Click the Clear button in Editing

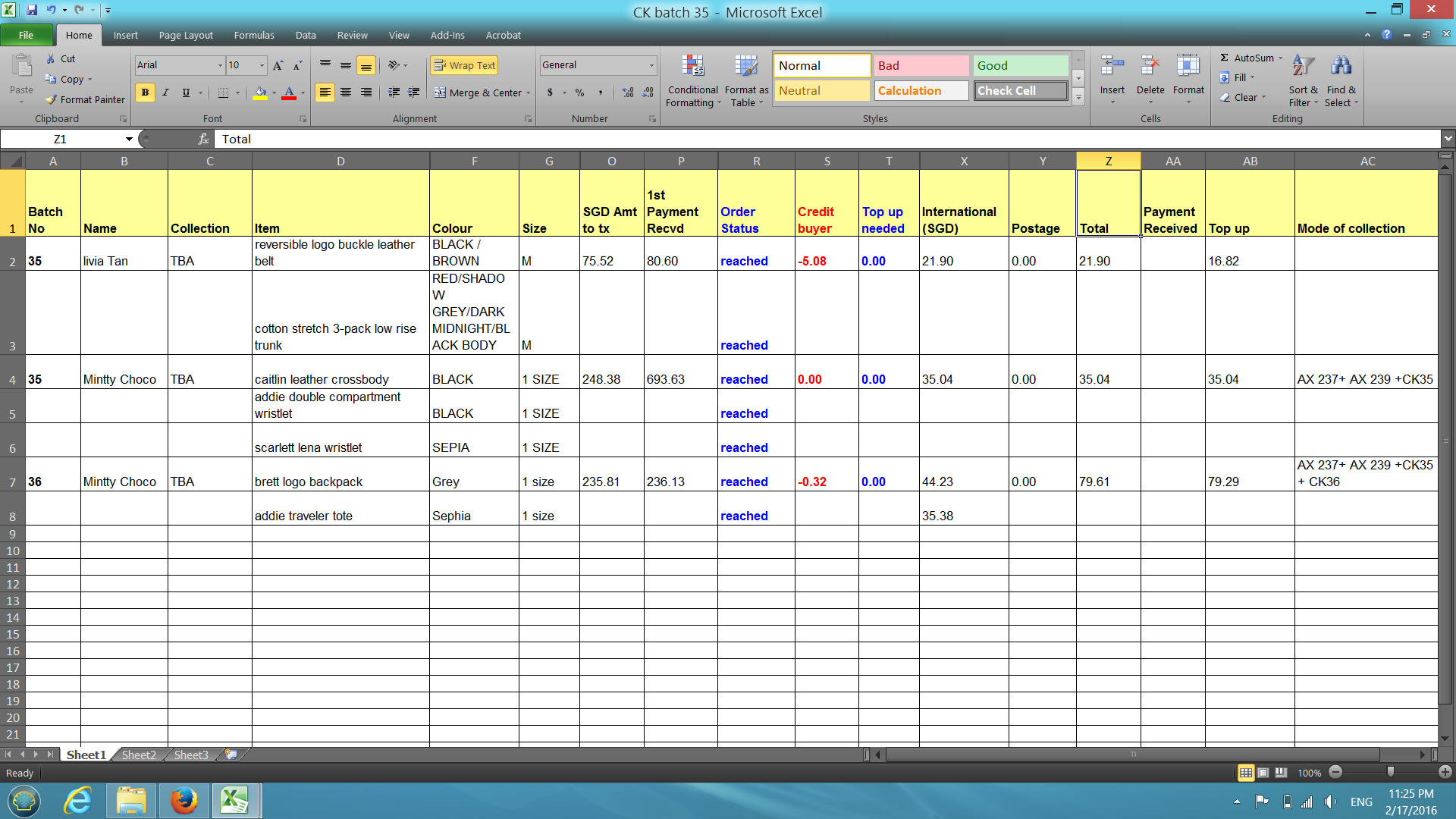[1242, 97]
